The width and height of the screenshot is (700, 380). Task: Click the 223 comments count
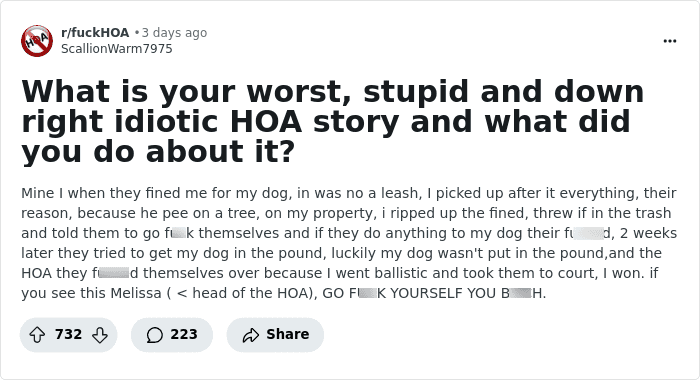point(183,334)
